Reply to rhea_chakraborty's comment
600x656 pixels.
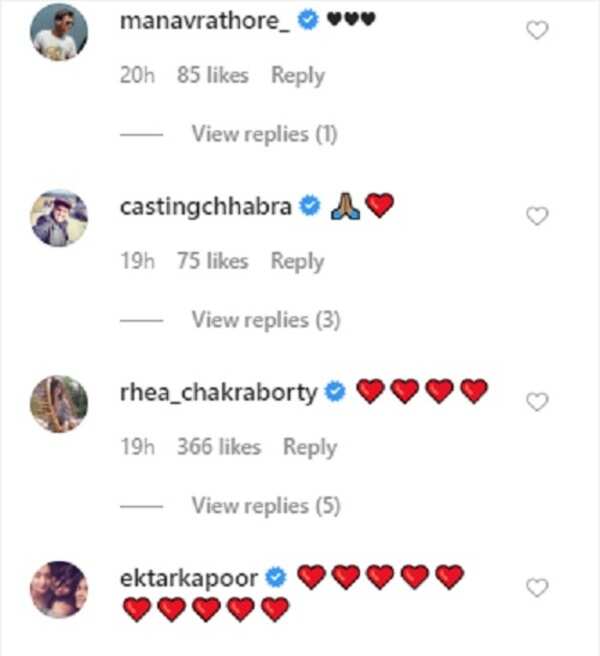309,447
